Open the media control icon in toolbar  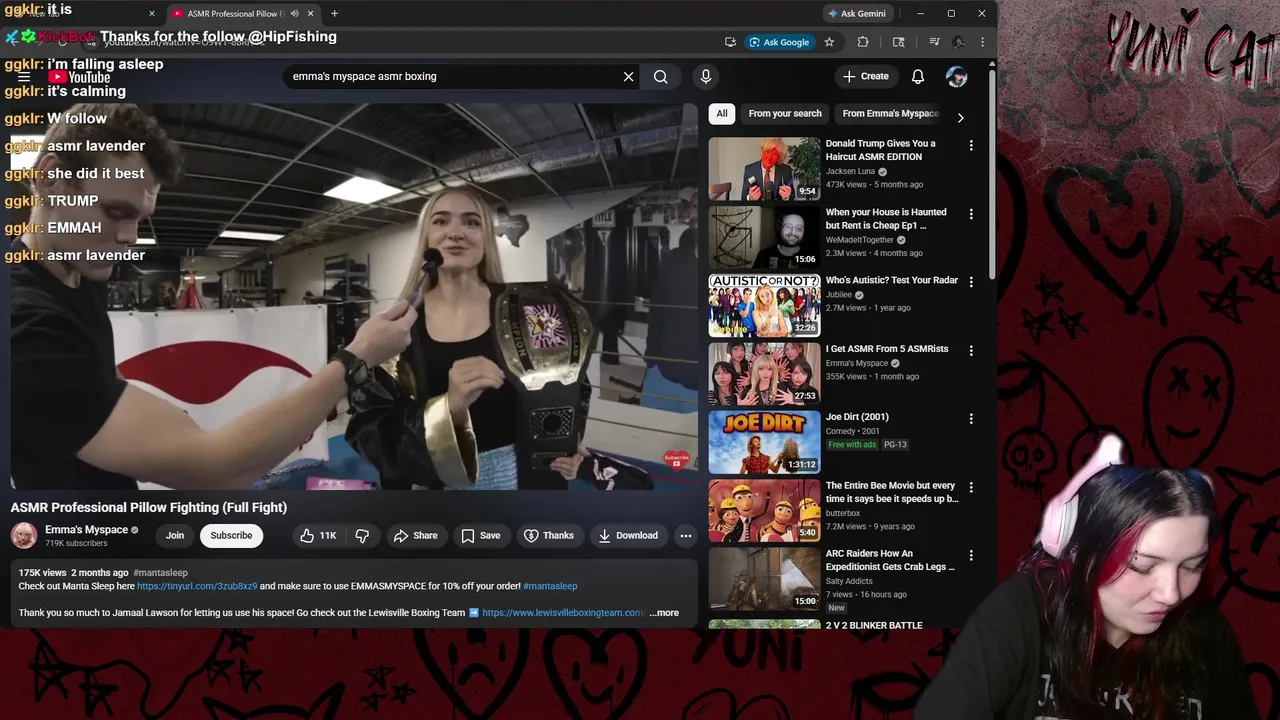pos(934,42)
